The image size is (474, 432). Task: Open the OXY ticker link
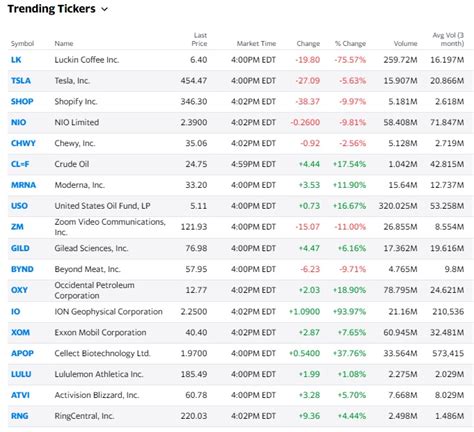tap(19, 290)
